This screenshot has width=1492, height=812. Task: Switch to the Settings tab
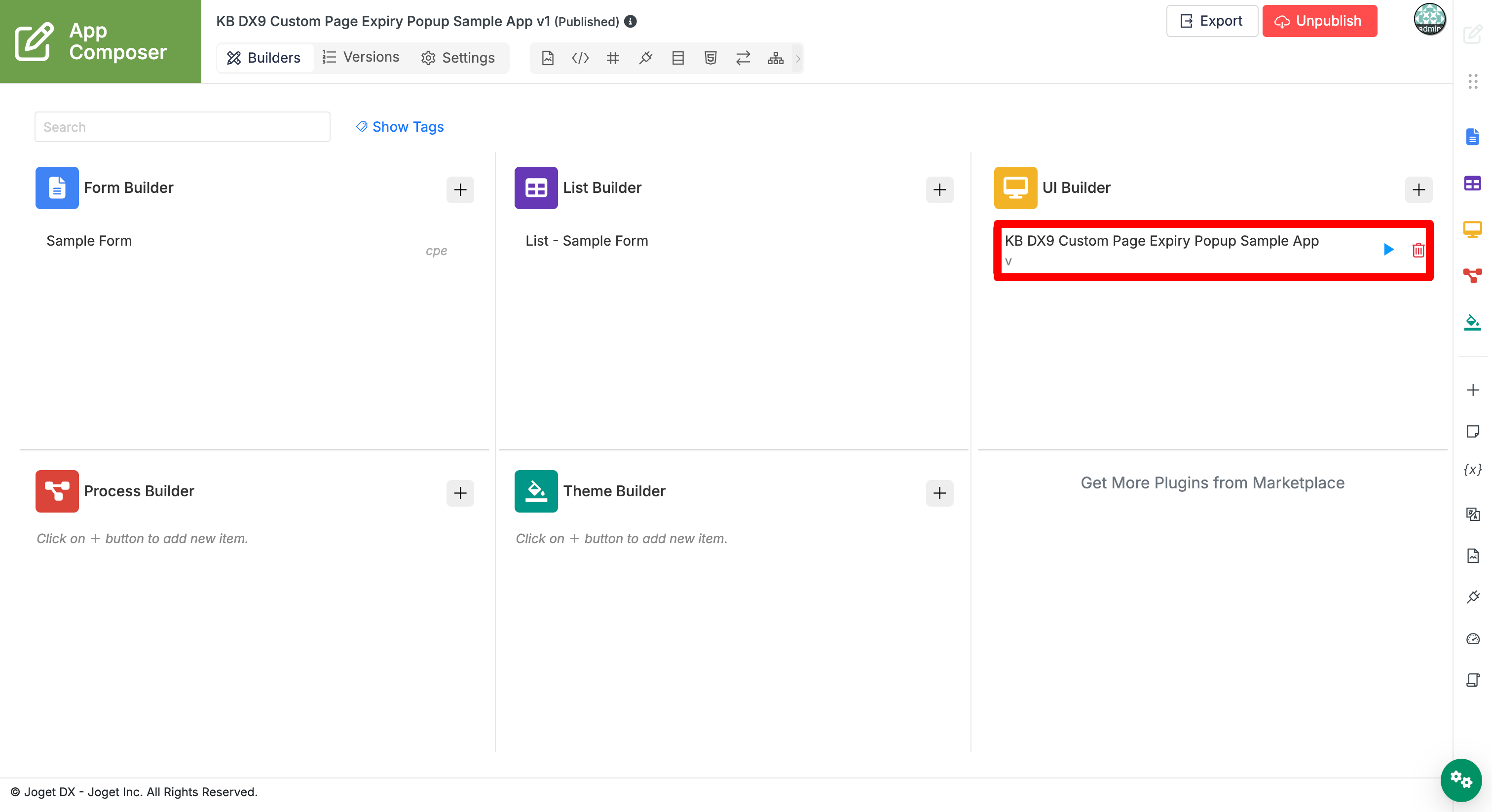pos(458,58)
